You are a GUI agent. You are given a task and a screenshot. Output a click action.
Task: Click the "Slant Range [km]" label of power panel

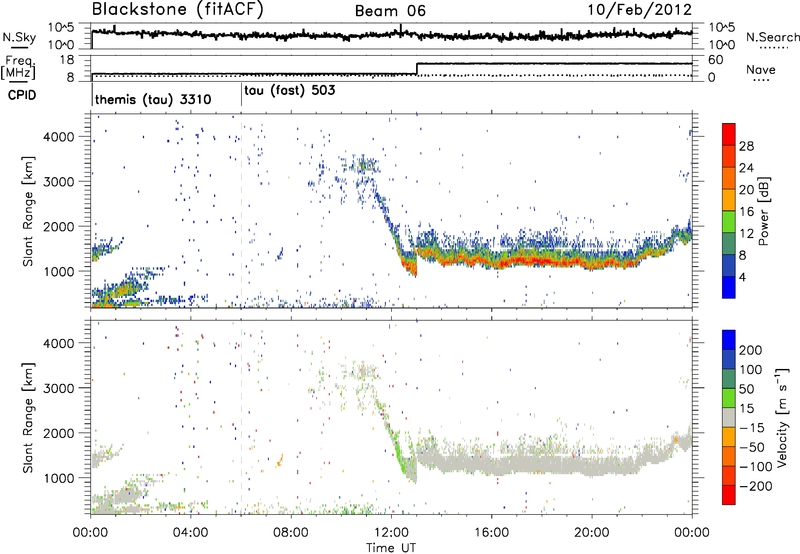(x=29, y=211)
